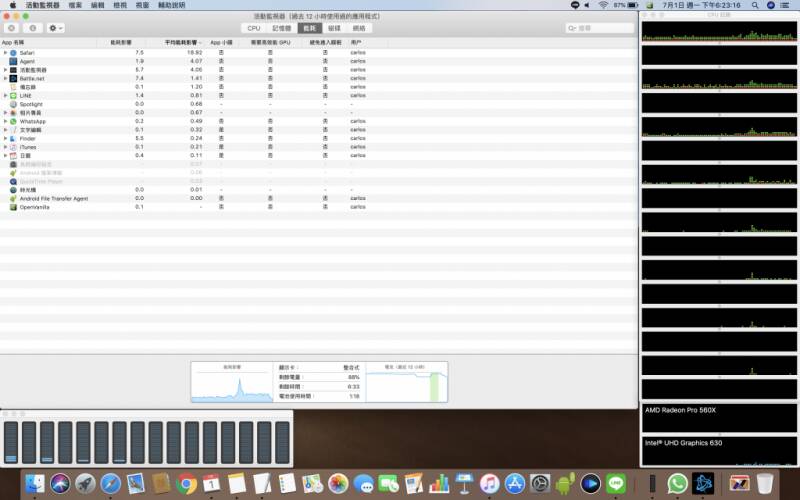This screenshot has width=800, height=500.
Task: Open the gear action menu in toolbar
Action: point(56,28)
